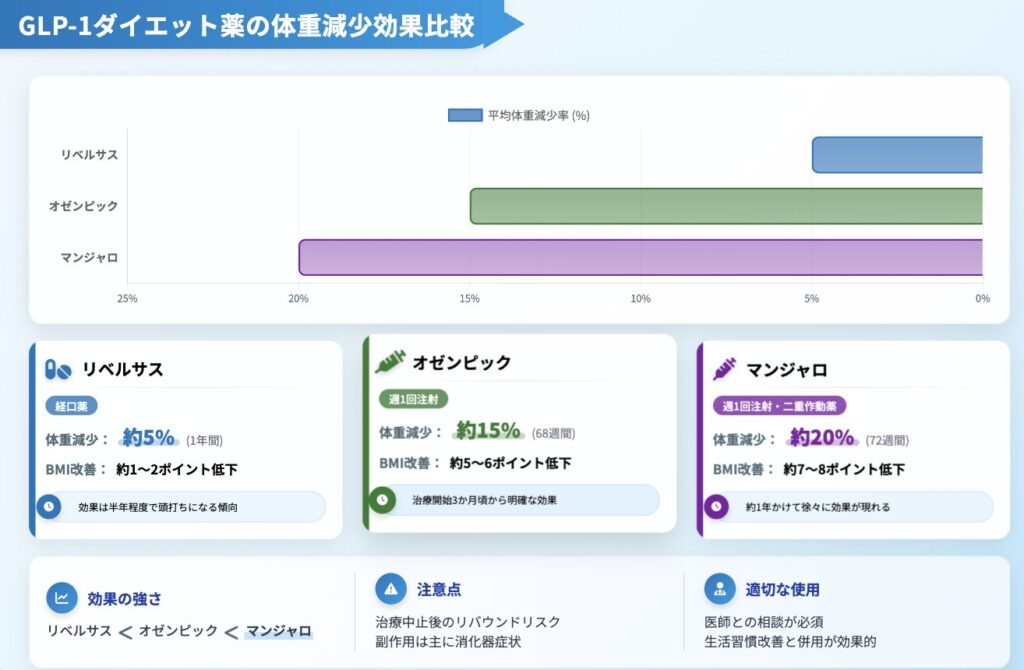The height and width of the screenshot is (670, 1024).
Task: Click the 15% axis tick label
Action: tap(470, 298)
